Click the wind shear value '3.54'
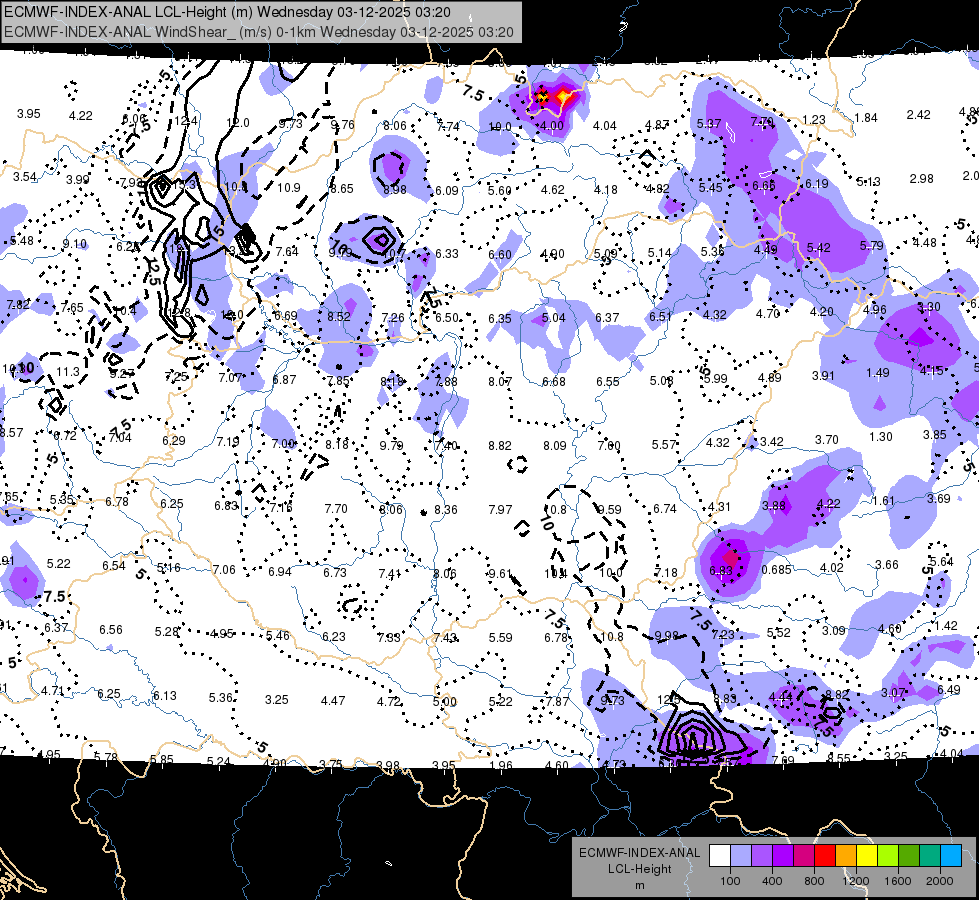The height and width of the screenshot is (900, 979). point(25,177)
